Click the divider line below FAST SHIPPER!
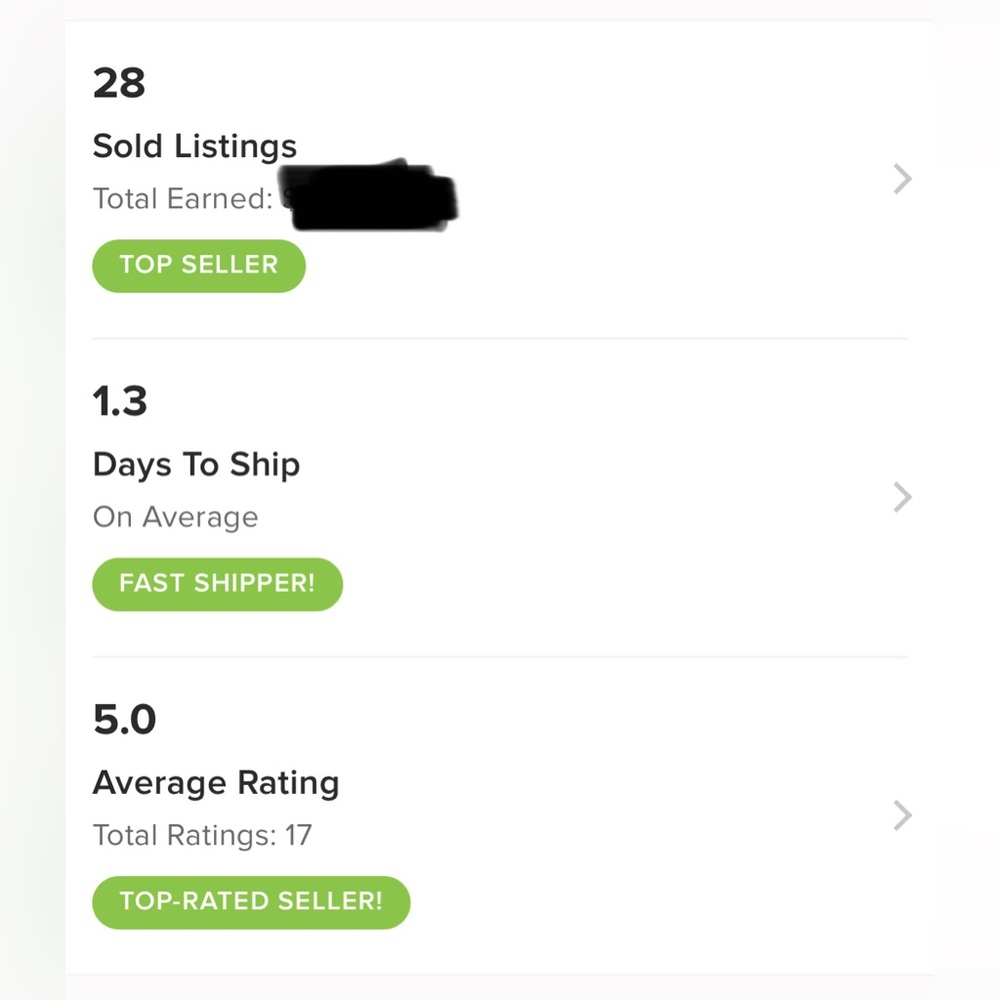This screenshot has height=1000, width=1000. 500,657
